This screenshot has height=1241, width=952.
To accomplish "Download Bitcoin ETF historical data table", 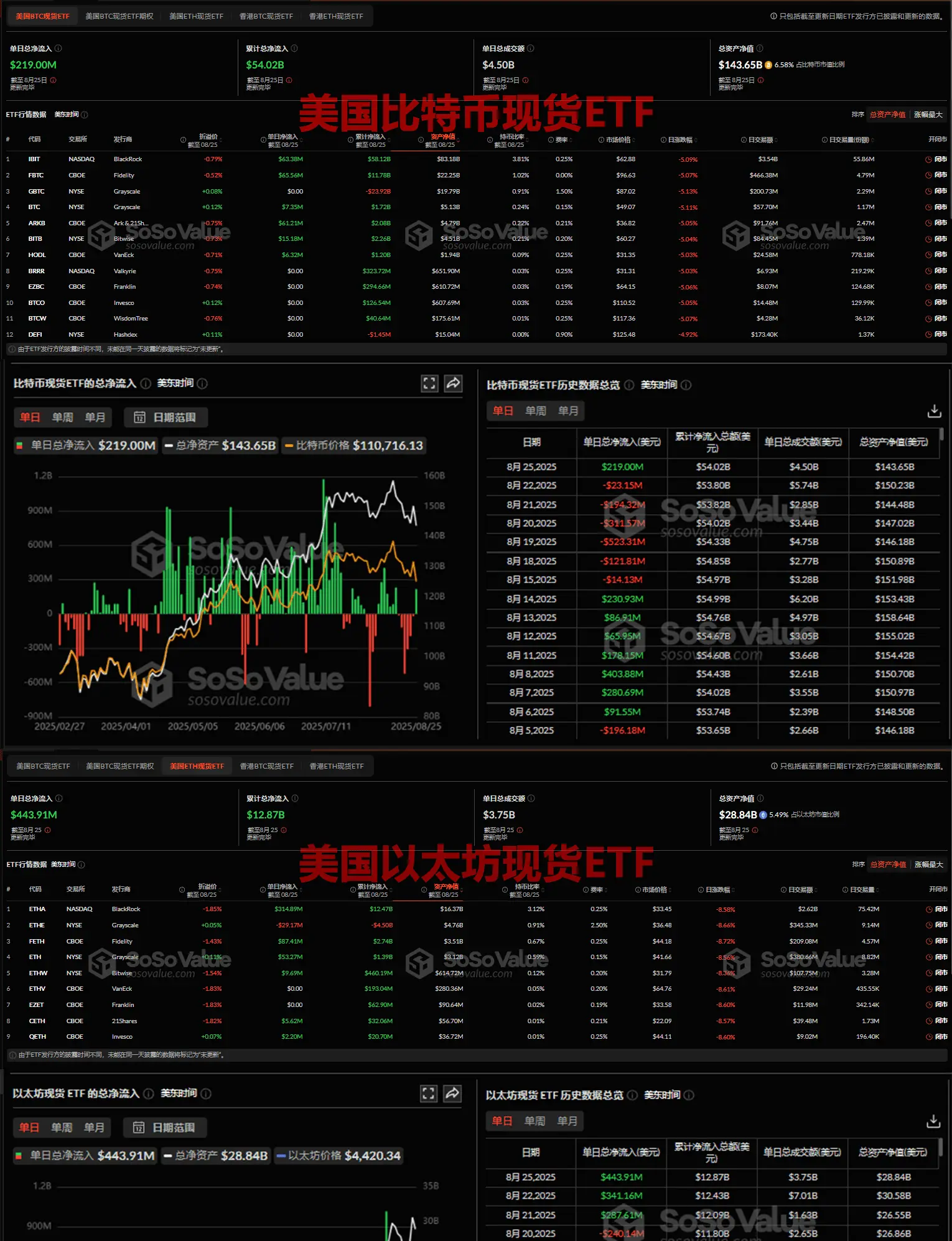I will tap(934, 411).
